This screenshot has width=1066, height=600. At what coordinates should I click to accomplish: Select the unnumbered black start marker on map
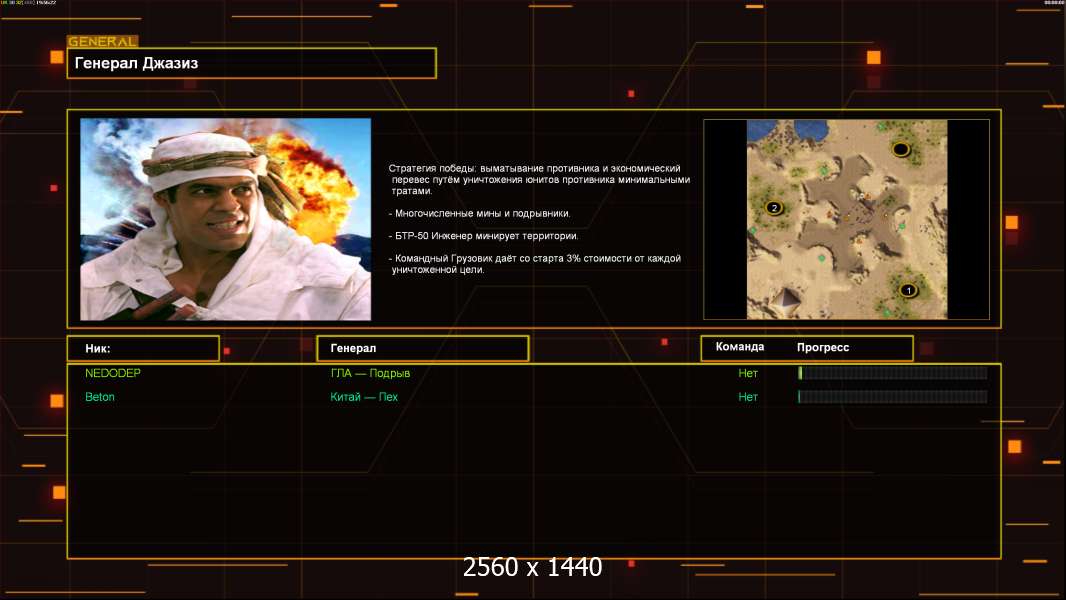click(x=900, y=150)
